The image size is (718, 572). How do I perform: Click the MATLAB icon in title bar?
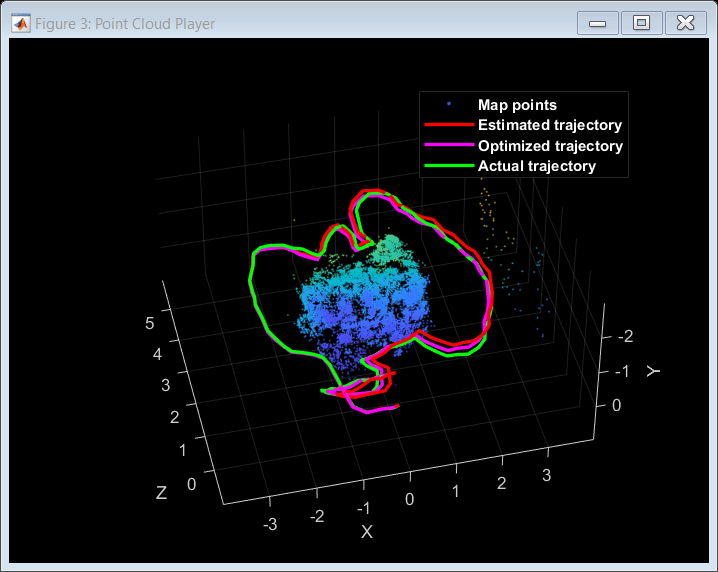[21, 23]
